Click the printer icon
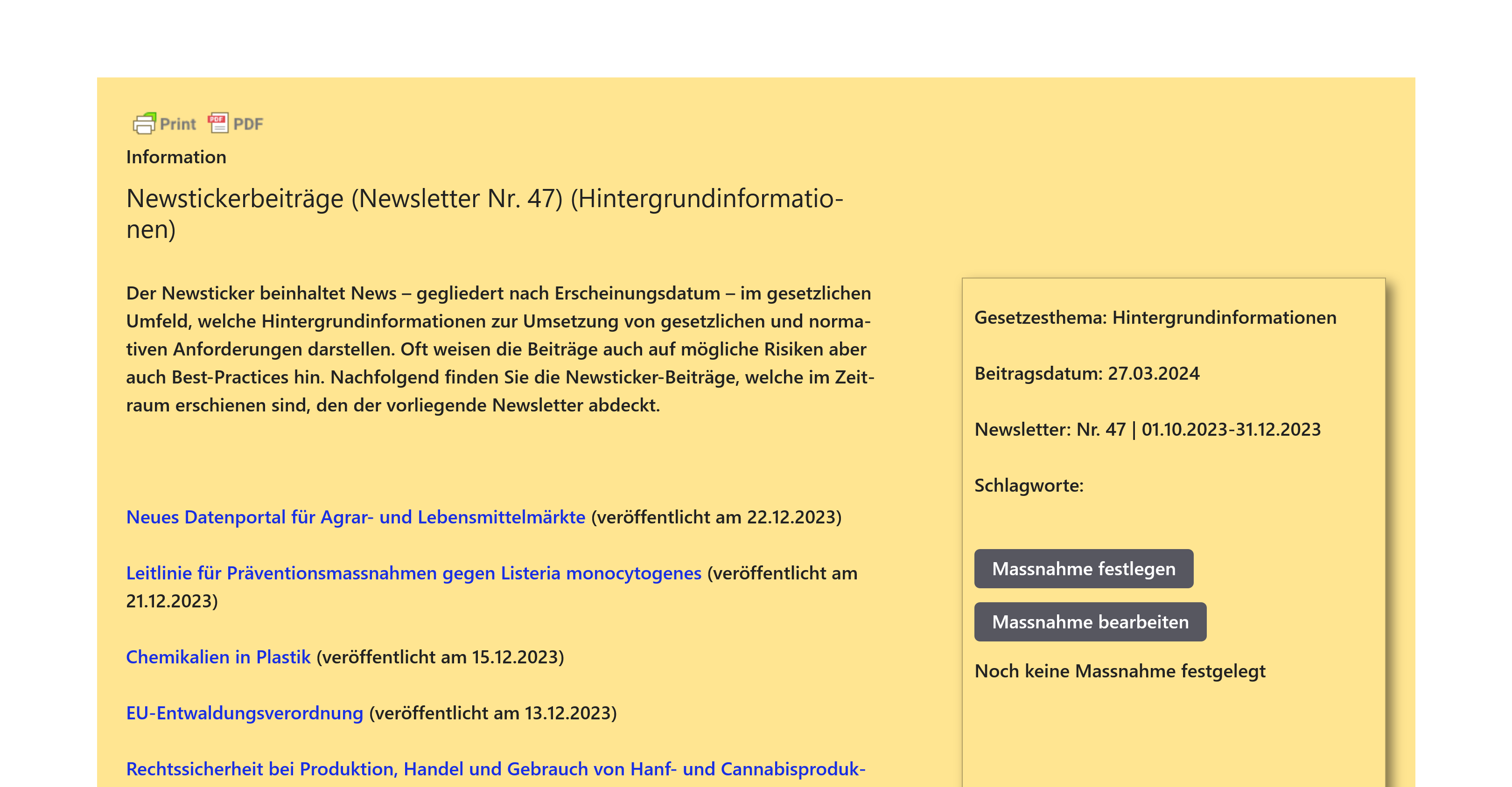Viewport: 1512px width, 787px height. click(144, 123)
